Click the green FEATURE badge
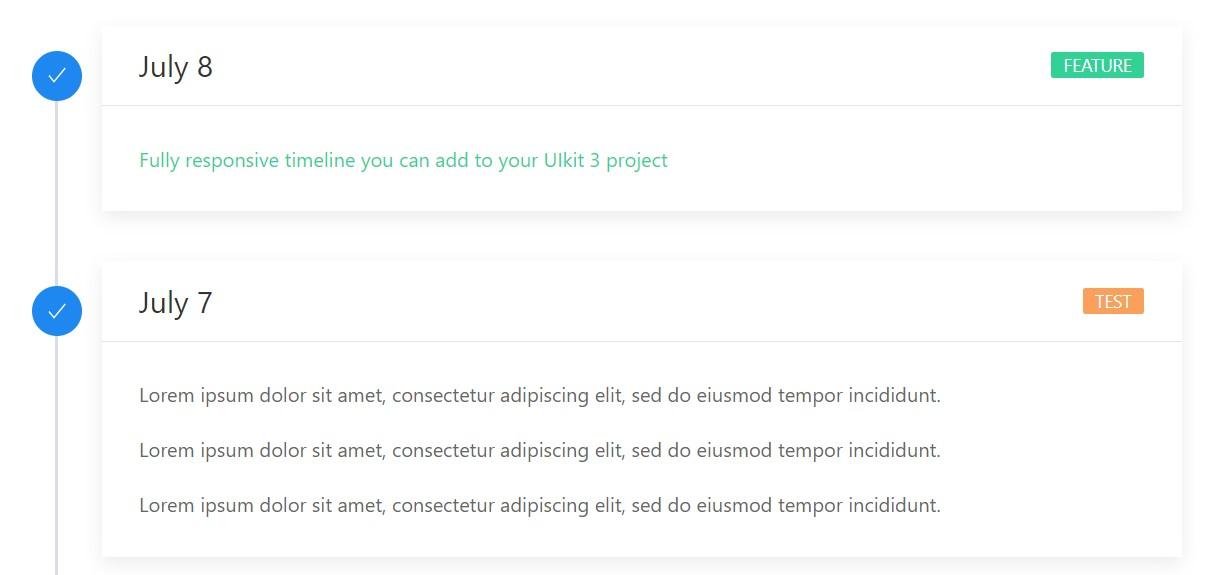Image resolution: width=1210 pixels, height=575 pixels. point(1097,66)
